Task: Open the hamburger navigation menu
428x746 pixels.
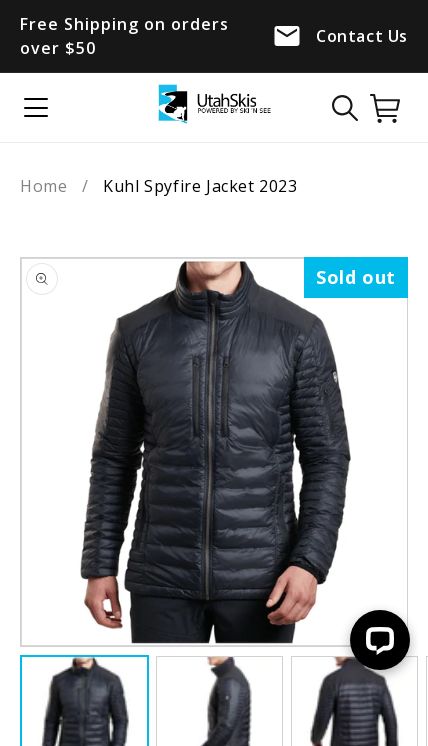Action: tap(36, 108)
